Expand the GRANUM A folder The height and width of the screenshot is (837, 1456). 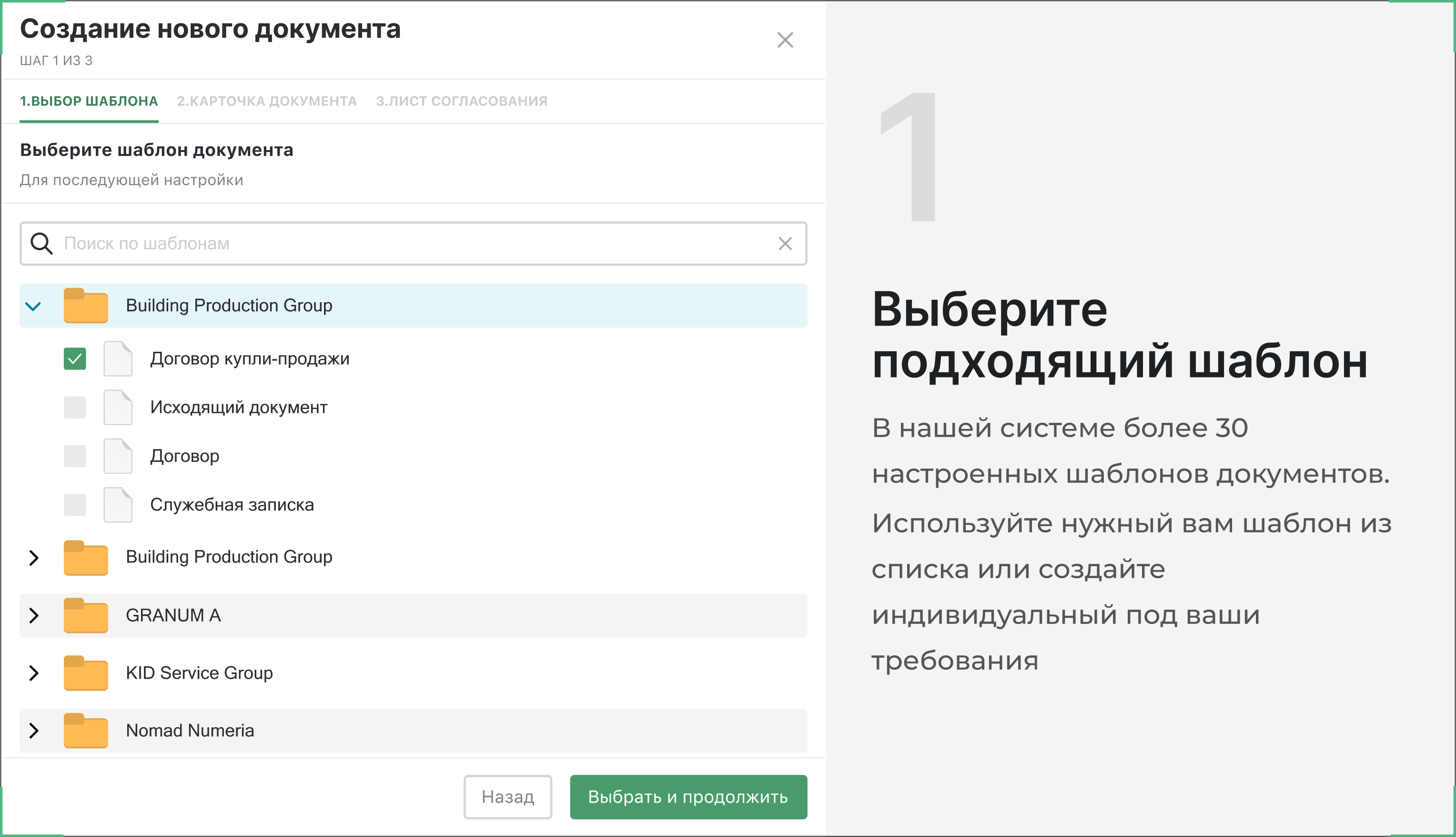(33, 615)
